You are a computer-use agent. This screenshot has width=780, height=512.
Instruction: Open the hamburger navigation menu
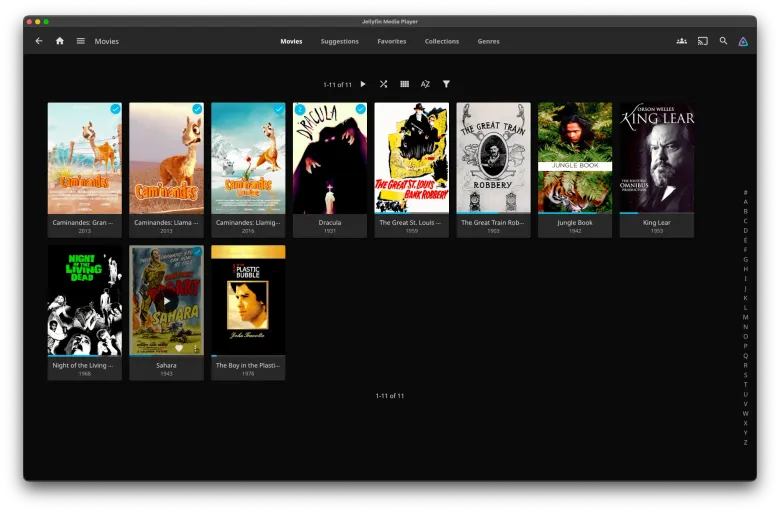point(81,41)
